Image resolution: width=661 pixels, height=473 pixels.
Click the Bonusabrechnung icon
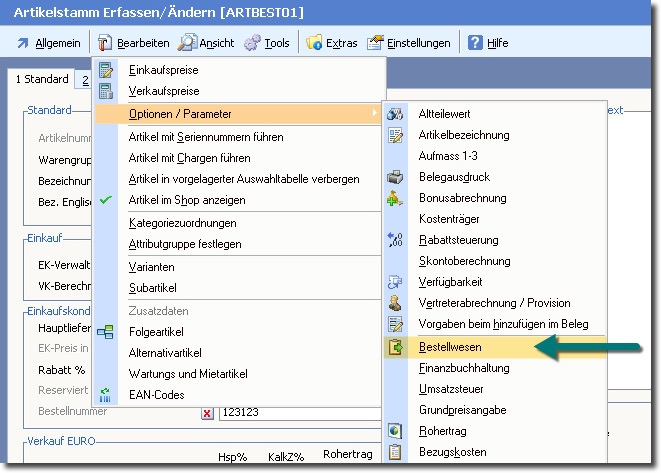(x=395, y=198)
